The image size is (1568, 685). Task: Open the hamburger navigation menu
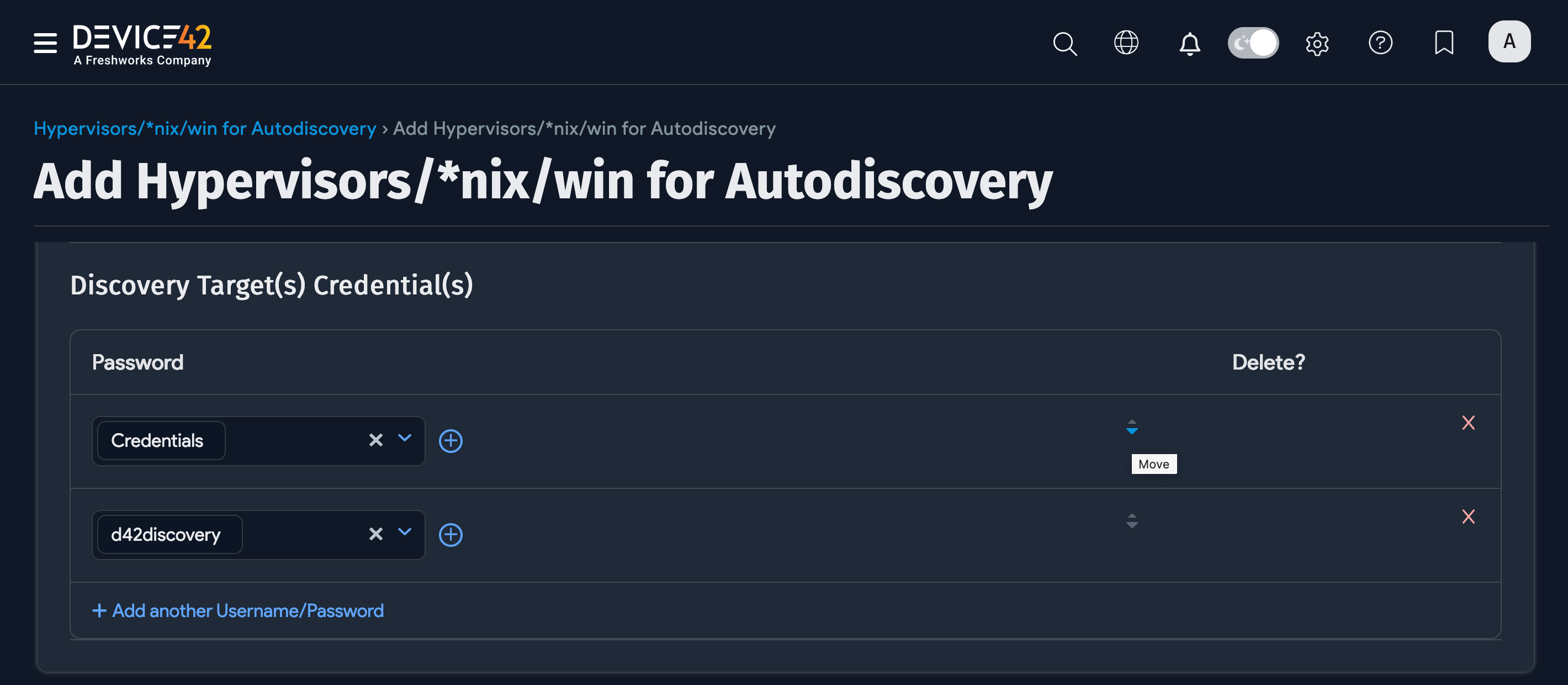point(45,43)
